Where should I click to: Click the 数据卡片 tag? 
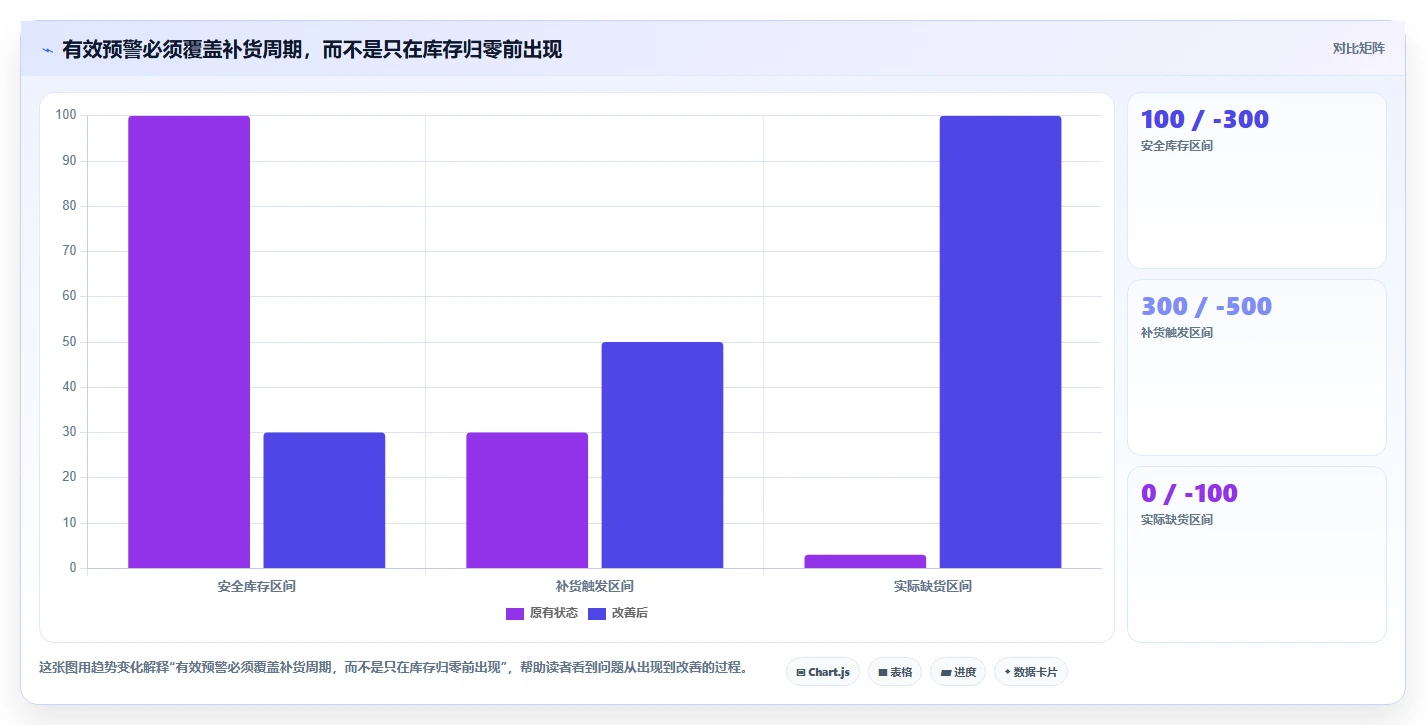point(1031,672)
